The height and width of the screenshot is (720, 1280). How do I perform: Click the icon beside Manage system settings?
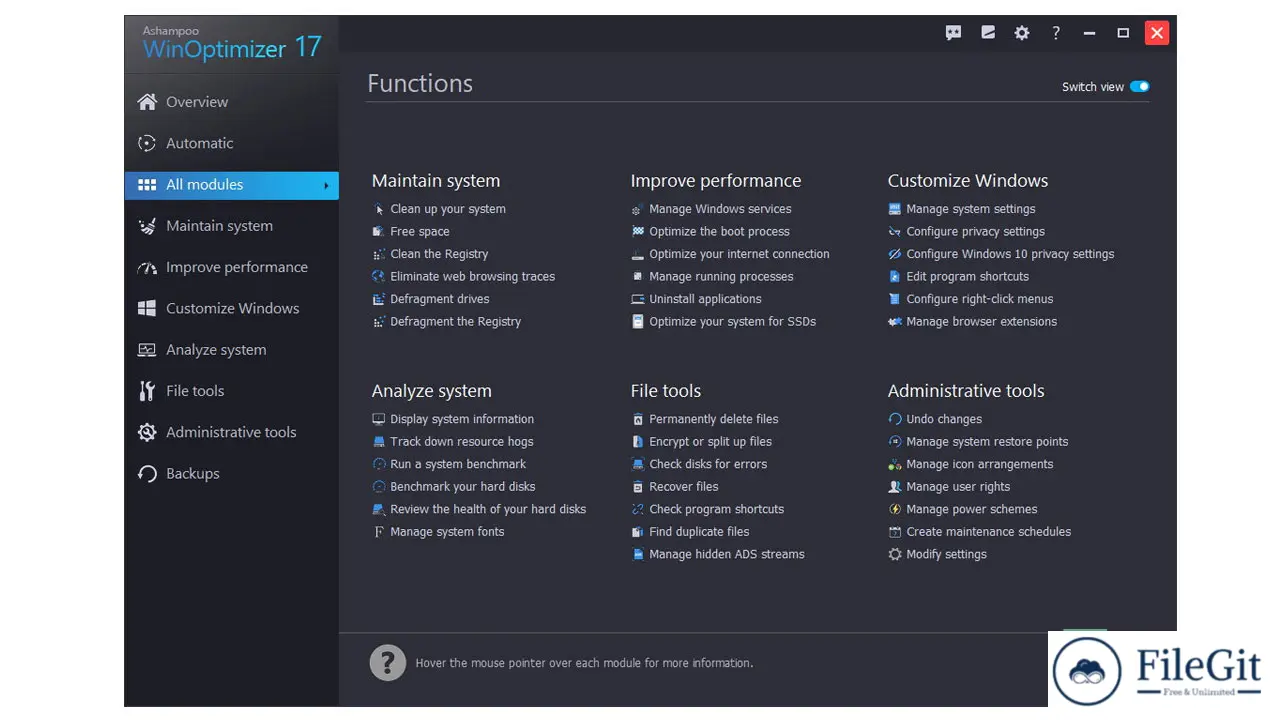895,209
